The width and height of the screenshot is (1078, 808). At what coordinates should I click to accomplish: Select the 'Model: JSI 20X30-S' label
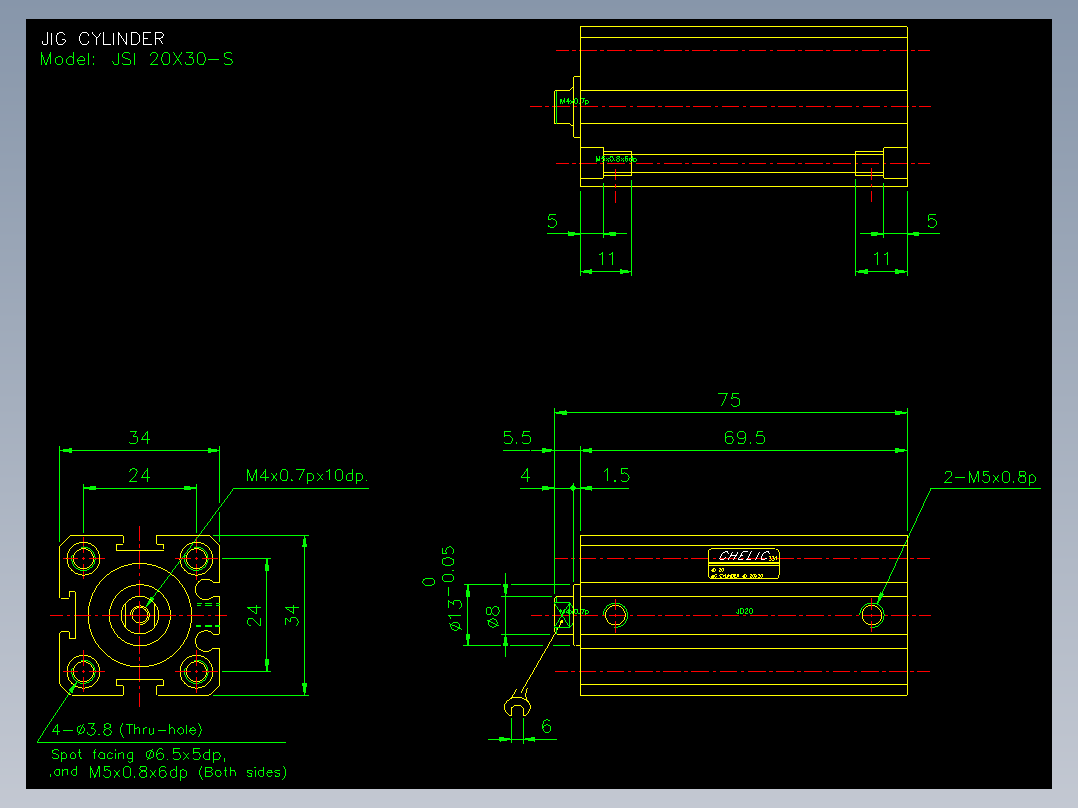[x=137, y=59]
